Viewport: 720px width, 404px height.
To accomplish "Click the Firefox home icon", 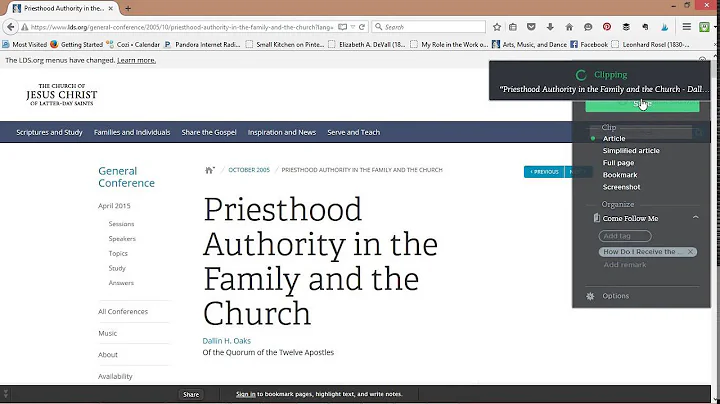I will pyautogui.click(x=568, y=27).
